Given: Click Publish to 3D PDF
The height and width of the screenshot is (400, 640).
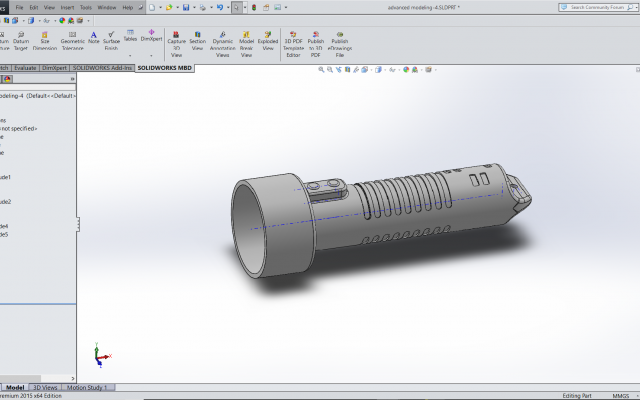Looking at the screenshot, I should [316, 44].
